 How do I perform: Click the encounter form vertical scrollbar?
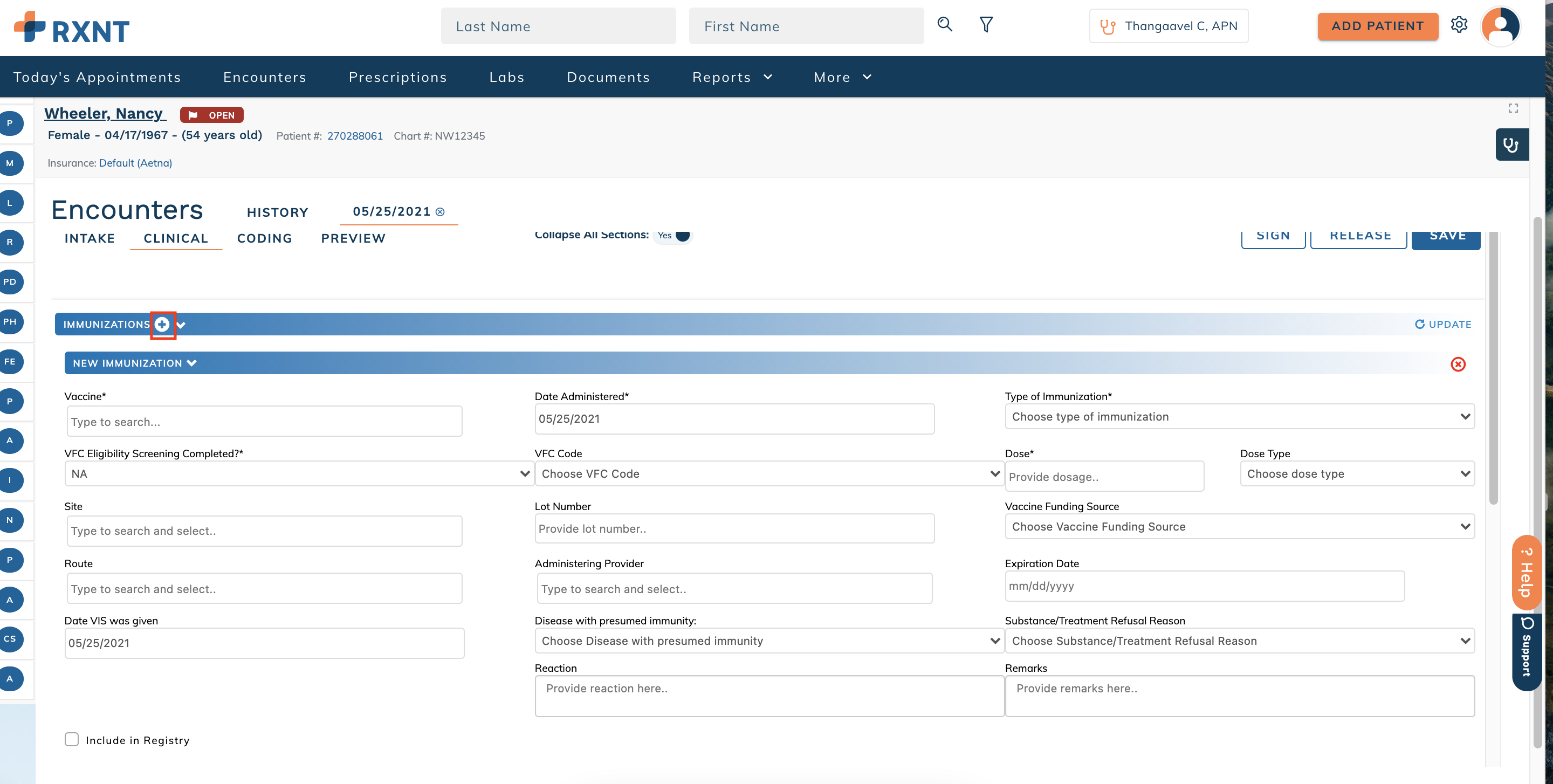click(1493, 368)
